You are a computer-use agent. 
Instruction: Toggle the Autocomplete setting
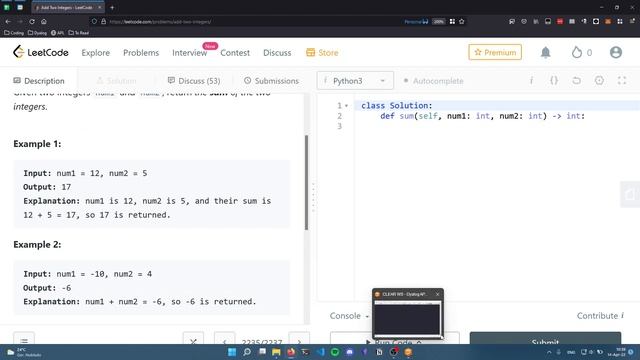click(433, 81)
